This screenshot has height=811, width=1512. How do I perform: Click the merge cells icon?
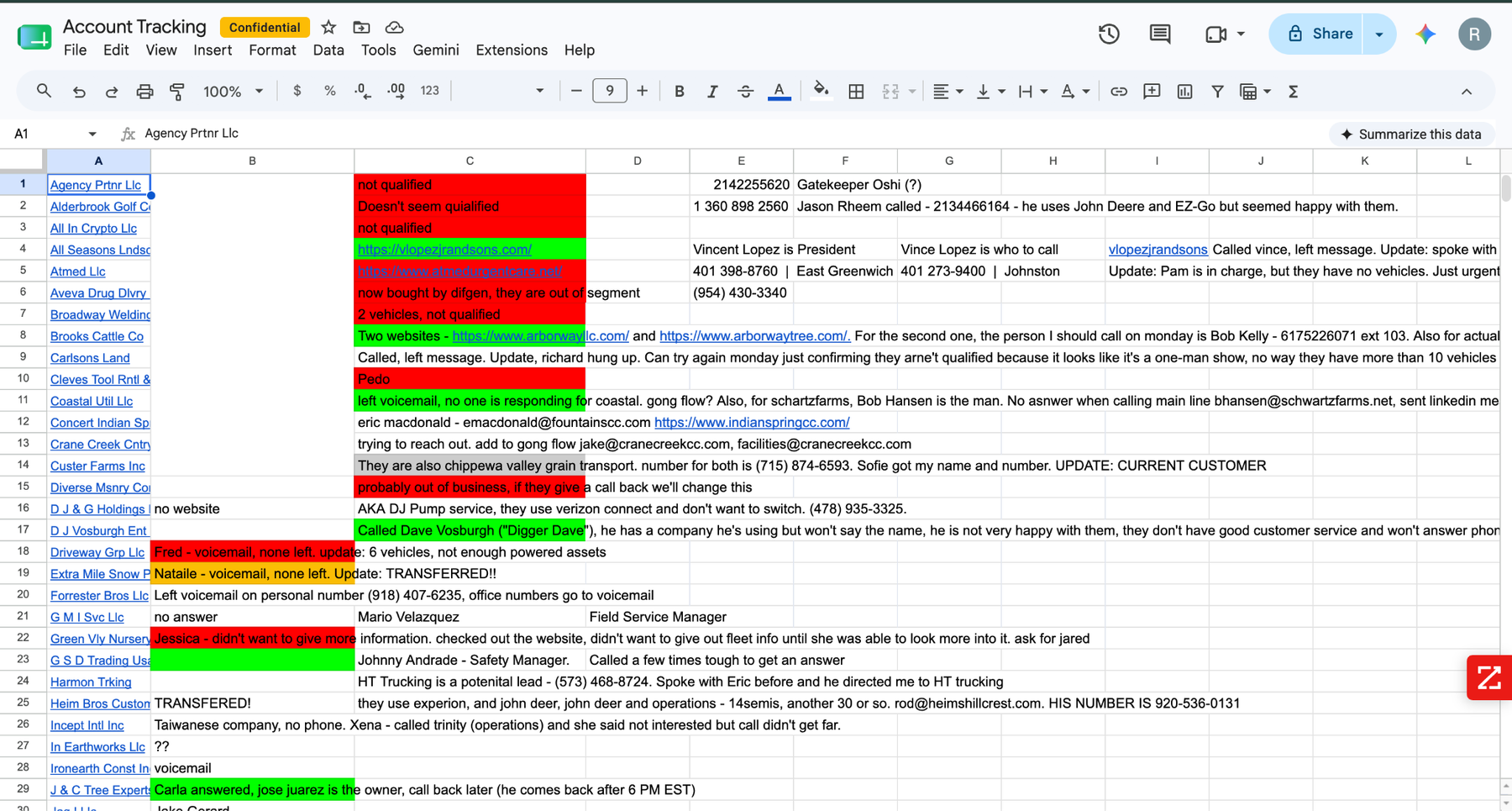[890, 92]
